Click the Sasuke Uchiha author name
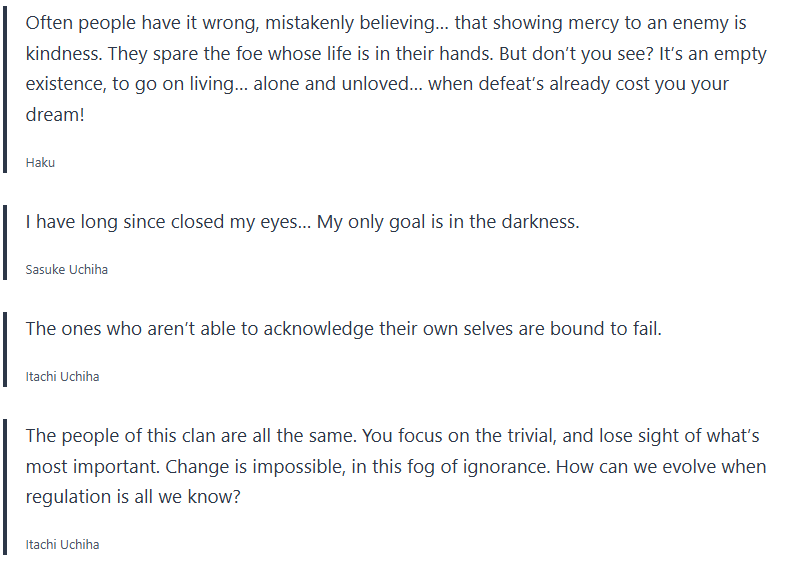This screenshot has width=808, height=561. [x=66, y=269]
